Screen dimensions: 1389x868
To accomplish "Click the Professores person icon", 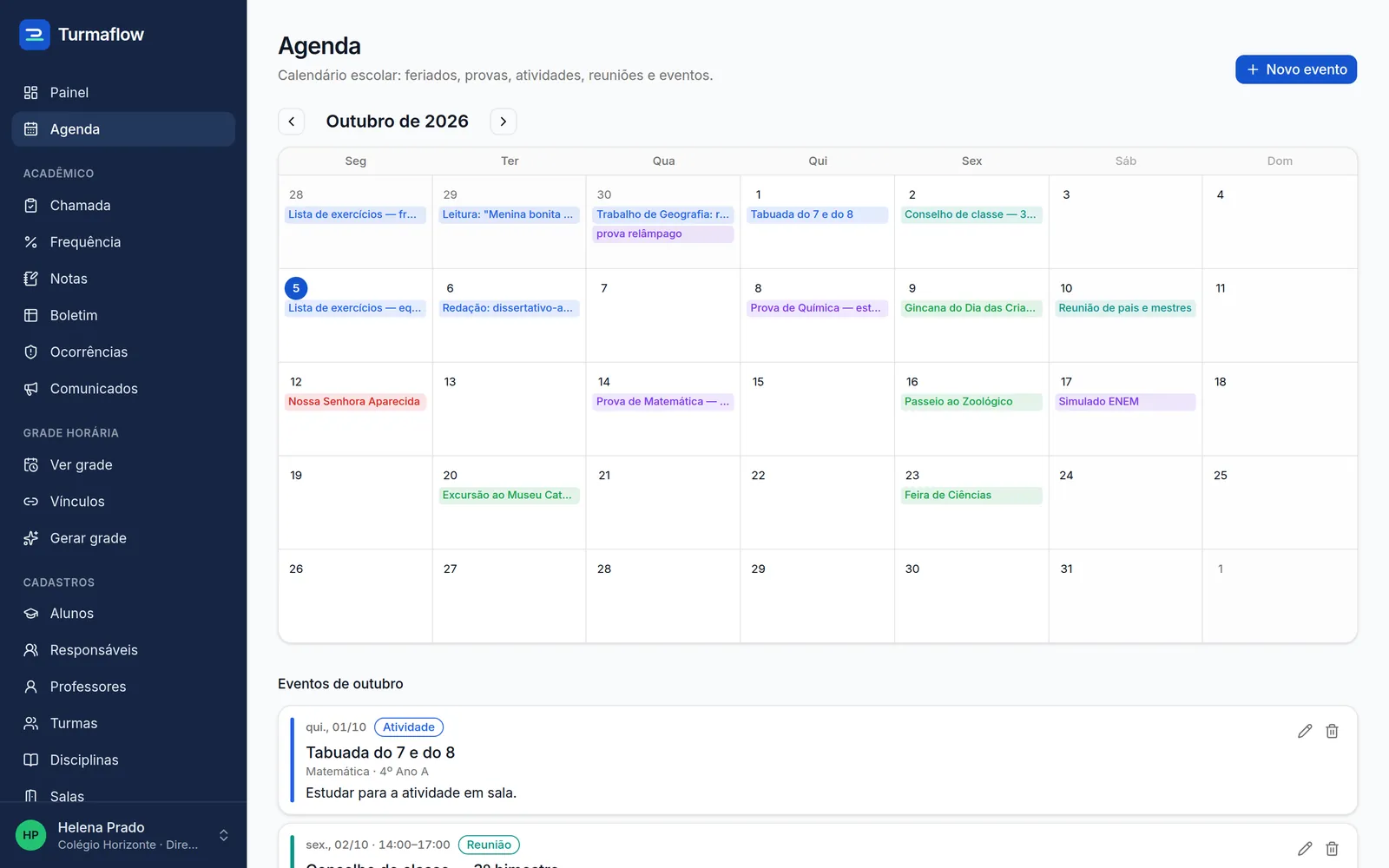I will [x=31, y=687].
